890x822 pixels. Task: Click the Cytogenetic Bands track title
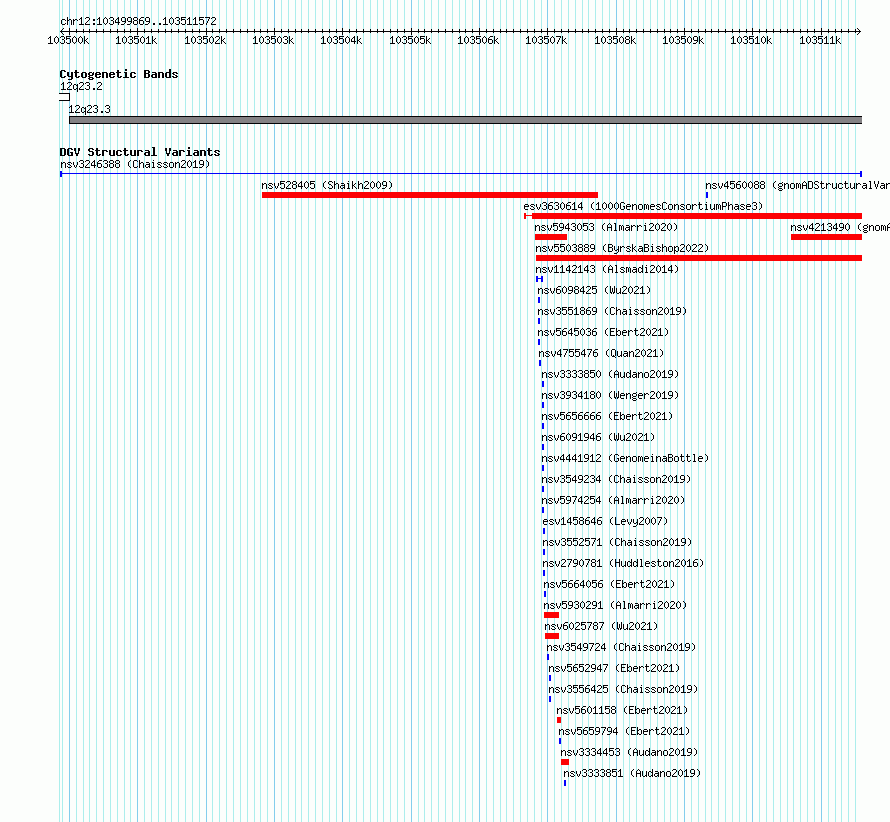(x=119, y=74)
